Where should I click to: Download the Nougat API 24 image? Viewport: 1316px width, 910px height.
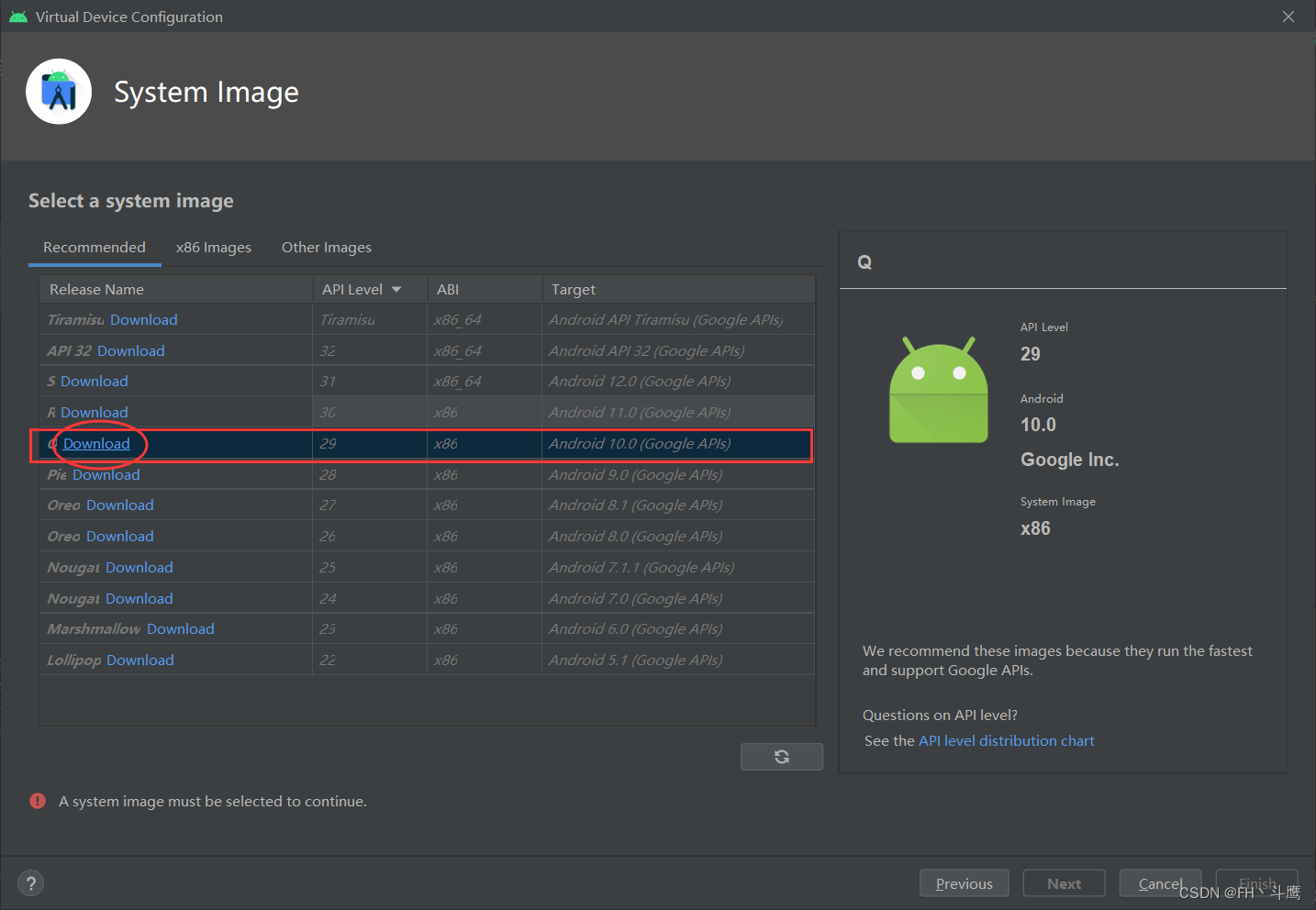(x=139, y=599)
